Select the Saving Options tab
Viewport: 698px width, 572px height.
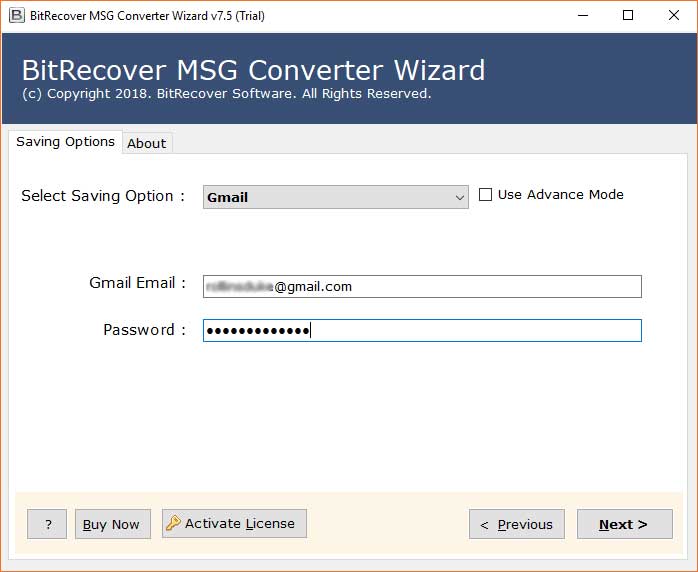(x=65, y=142)
